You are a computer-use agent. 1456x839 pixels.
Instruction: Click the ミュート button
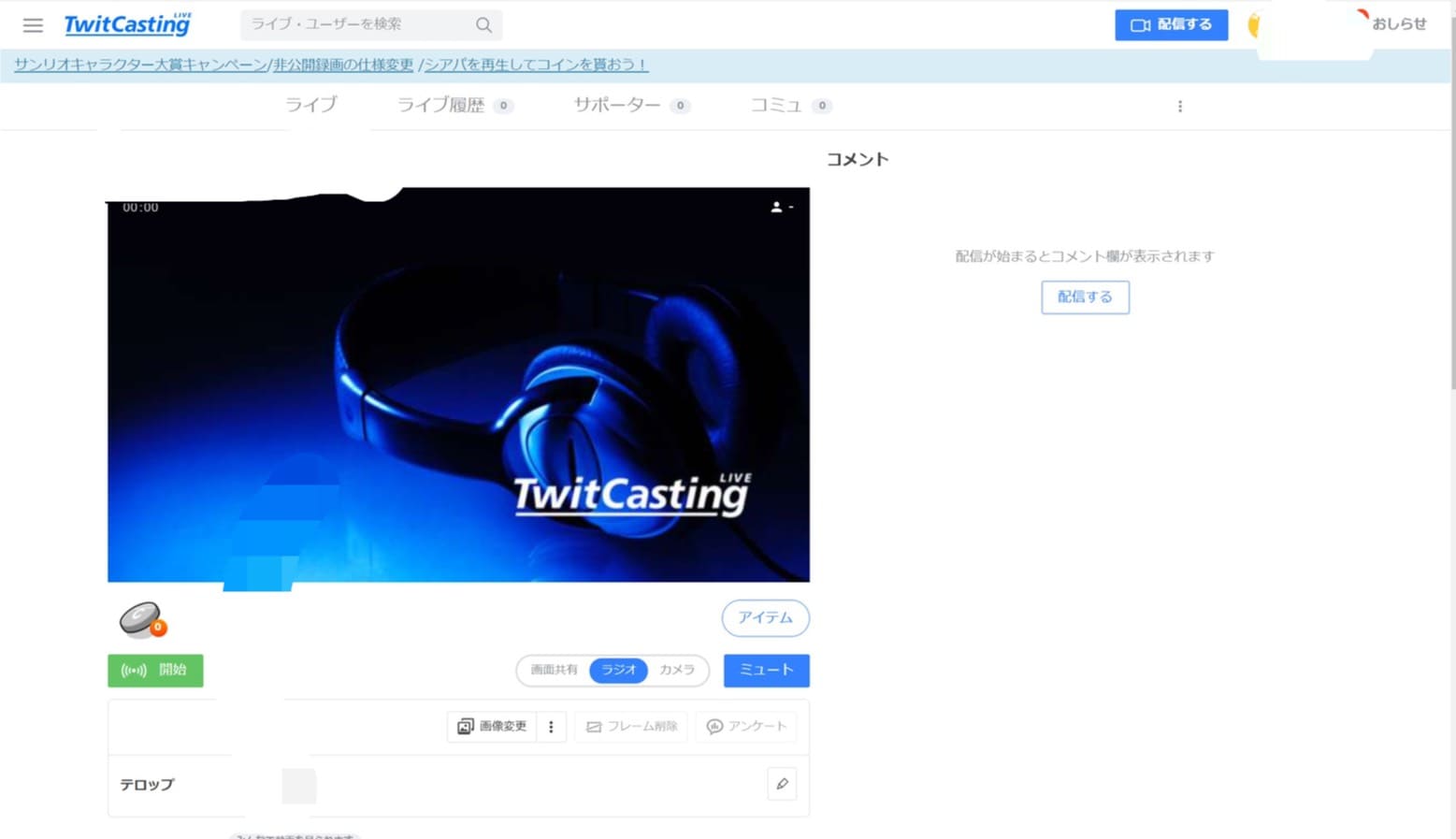coord(766,670)
